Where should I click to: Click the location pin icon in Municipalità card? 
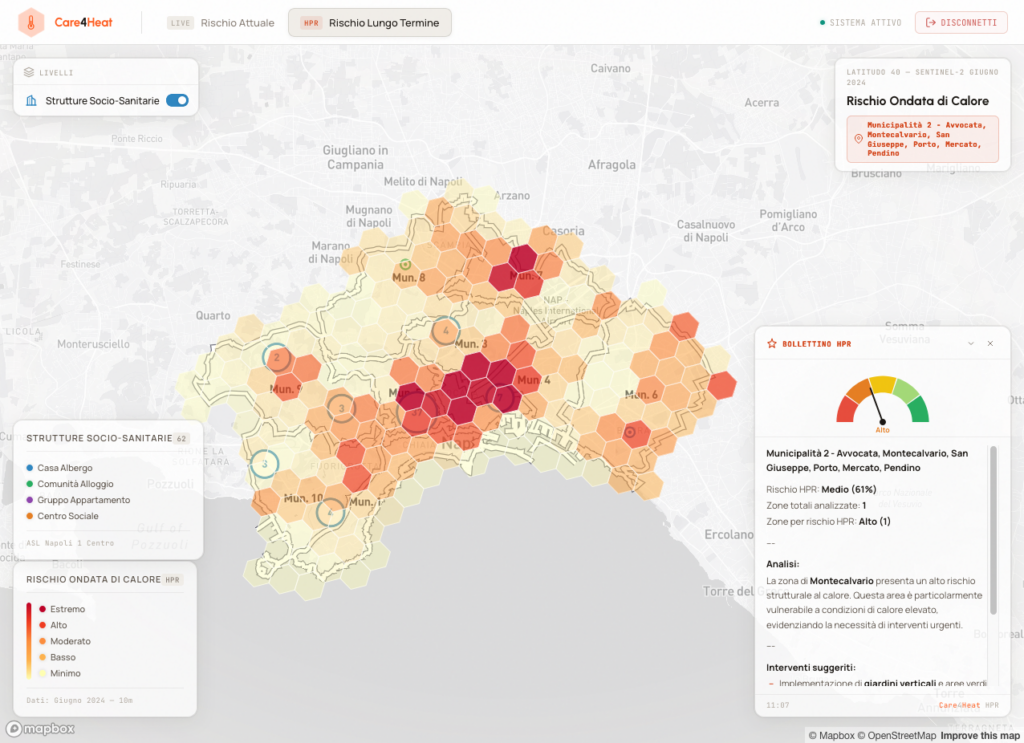[857, 139]
